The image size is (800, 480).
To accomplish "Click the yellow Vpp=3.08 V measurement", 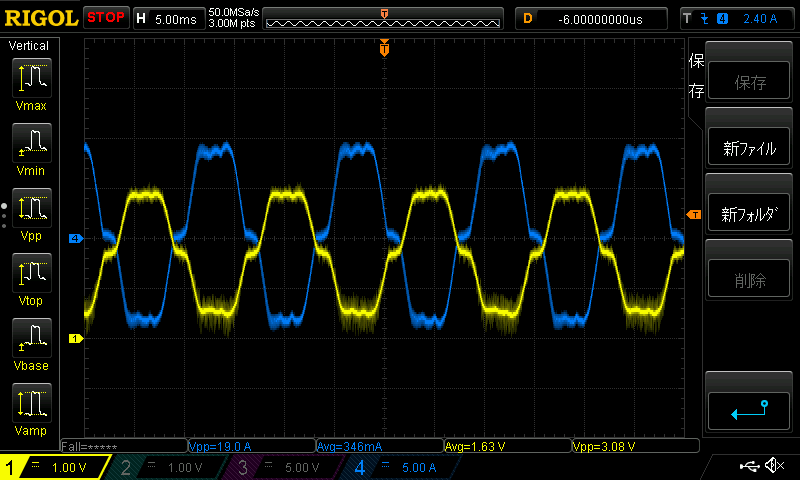I will click(636, 446).
